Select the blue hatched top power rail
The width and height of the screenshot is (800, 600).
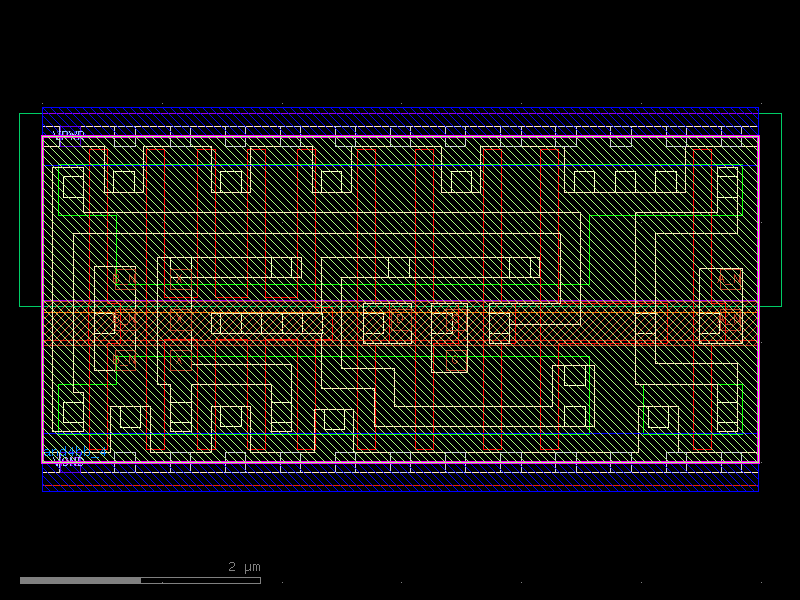point(400,117)
